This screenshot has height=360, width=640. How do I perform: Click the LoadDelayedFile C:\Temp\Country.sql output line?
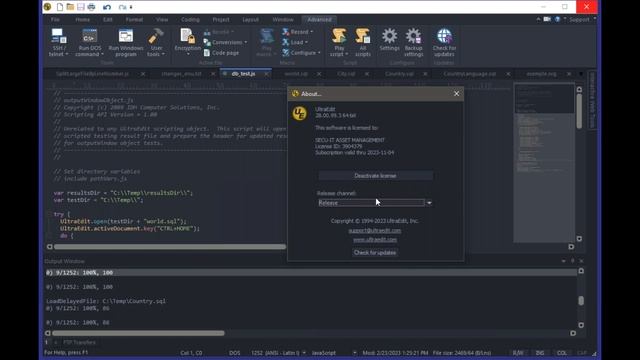click(x=106, y=301)
